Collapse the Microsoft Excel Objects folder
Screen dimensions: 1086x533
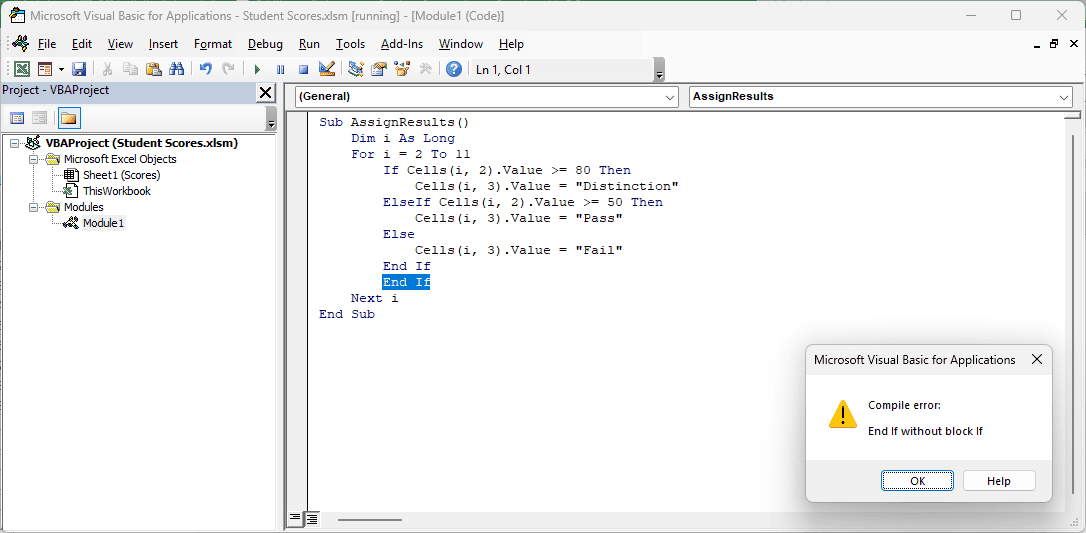(33, 159)
